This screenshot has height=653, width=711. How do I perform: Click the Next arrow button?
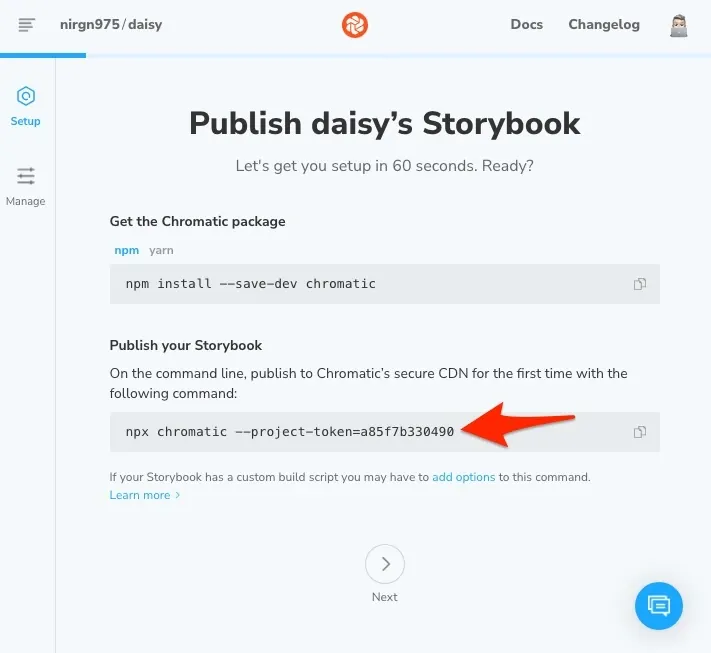[385, 564]
